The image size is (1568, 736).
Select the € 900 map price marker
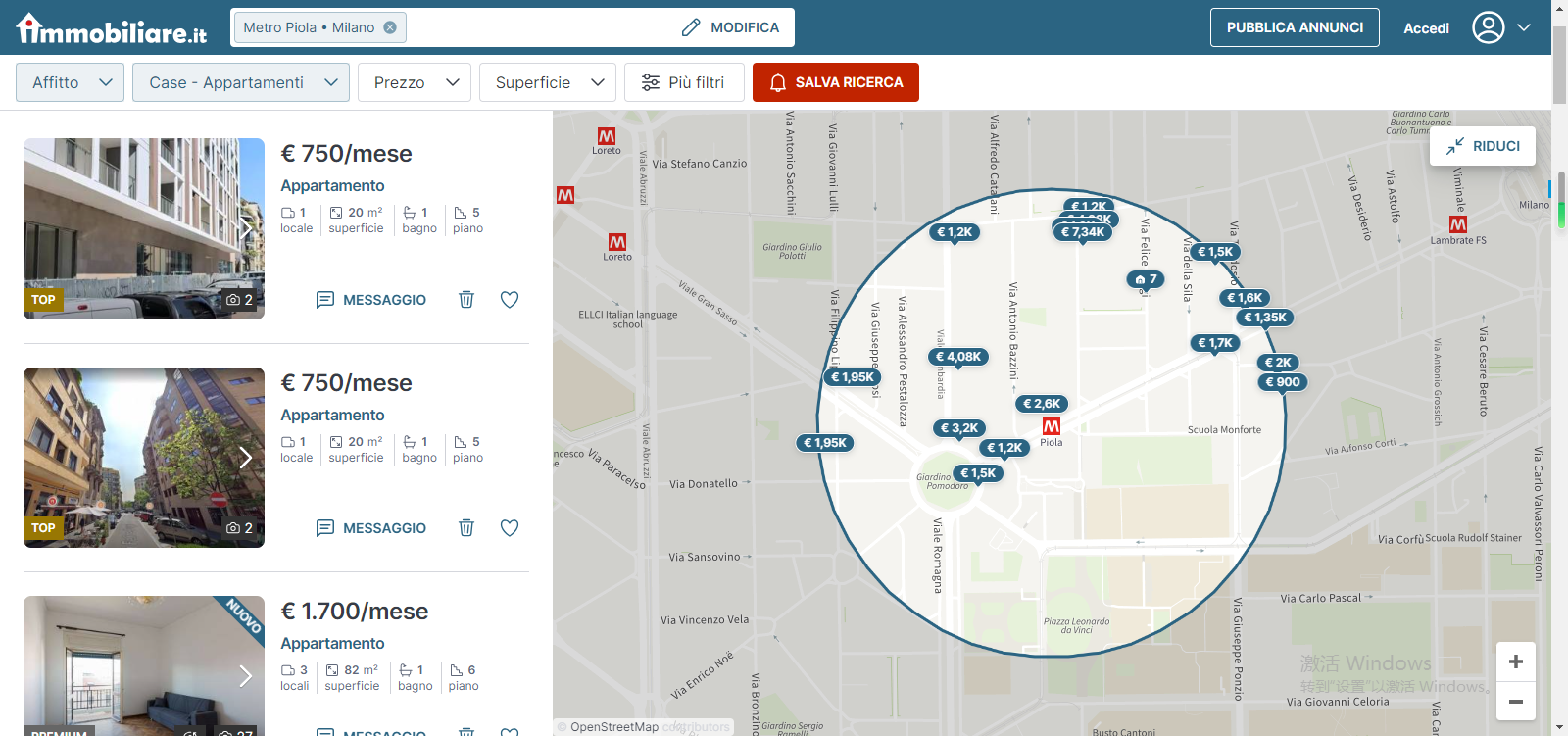[x=1283, y=382]
